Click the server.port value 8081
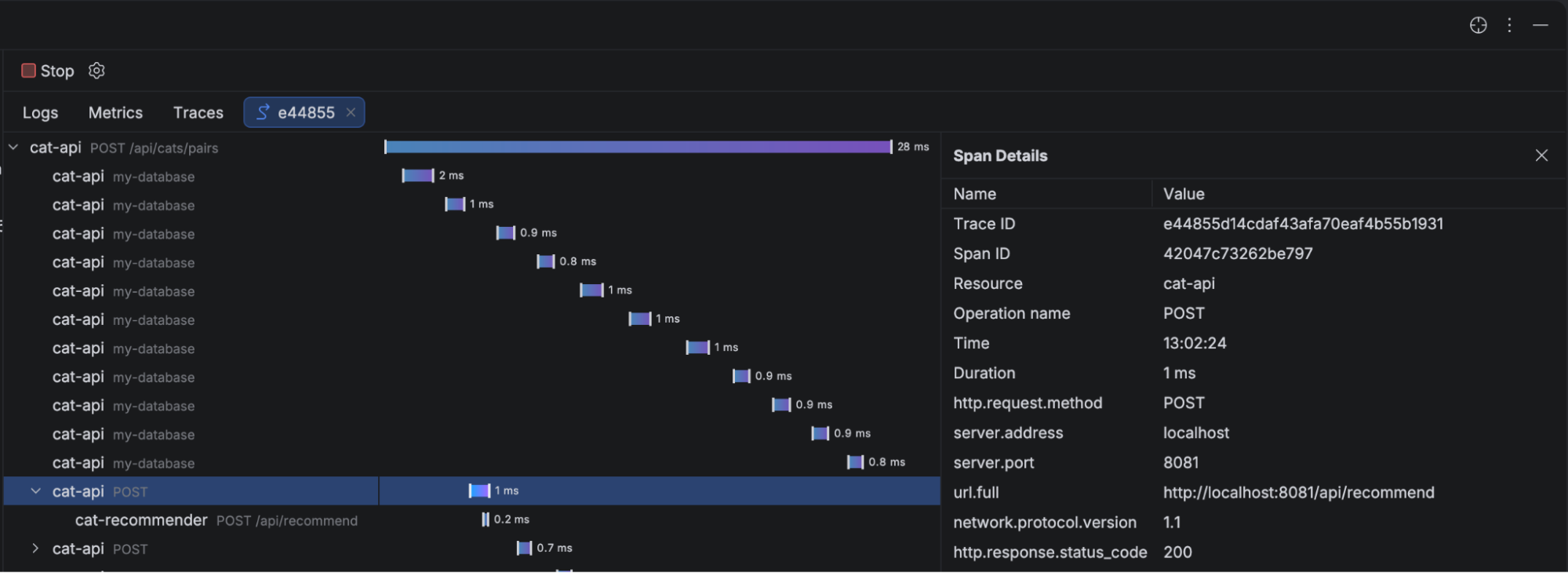The width and height of the screenshot is (1568, 573). 1181,462
